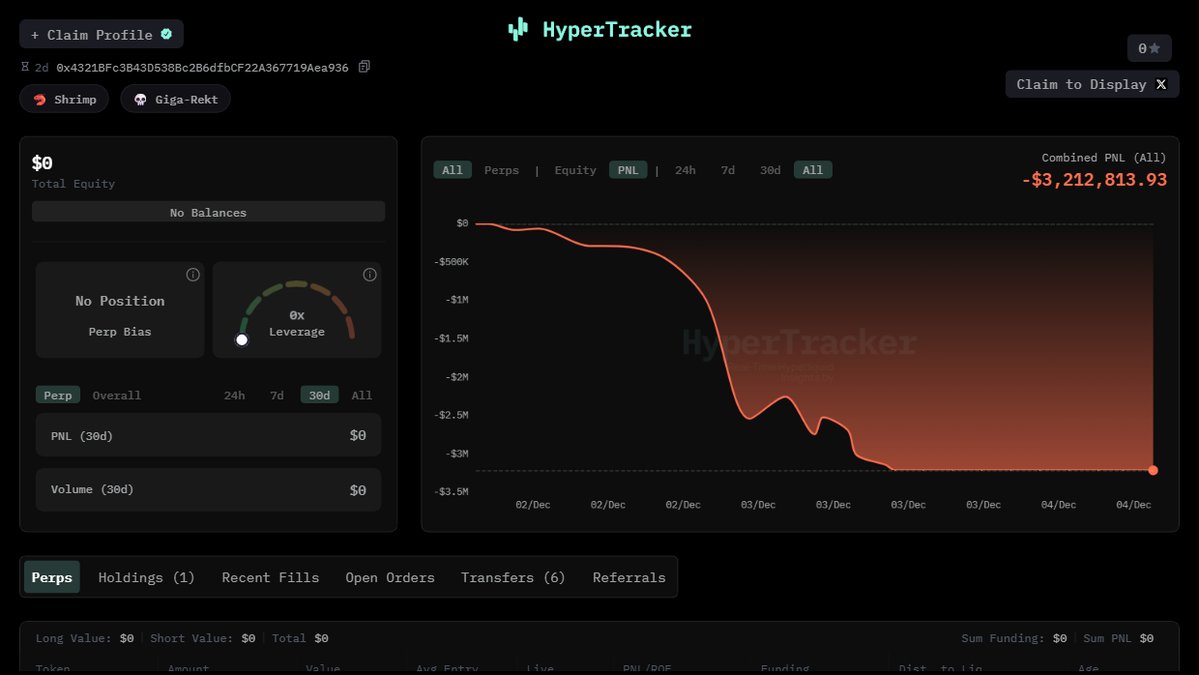Image resolution: width=1199 pixels, height=675 pixels.
Task: Open Perp Bias info tooltip icon
Action: coord(193,275)
